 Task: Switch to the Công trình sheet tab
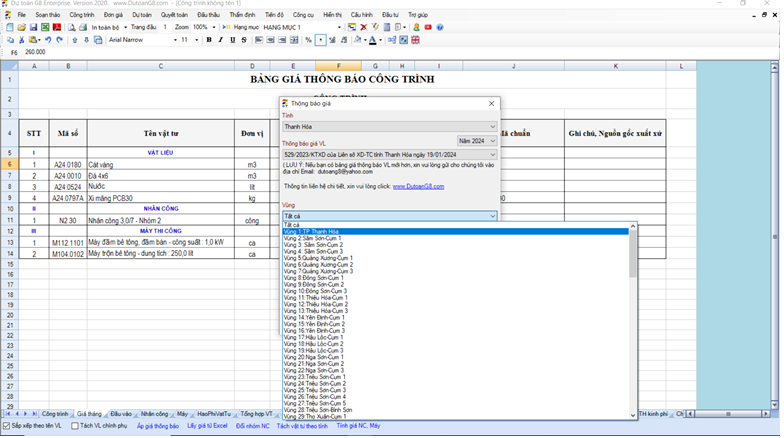coord(55,415)
